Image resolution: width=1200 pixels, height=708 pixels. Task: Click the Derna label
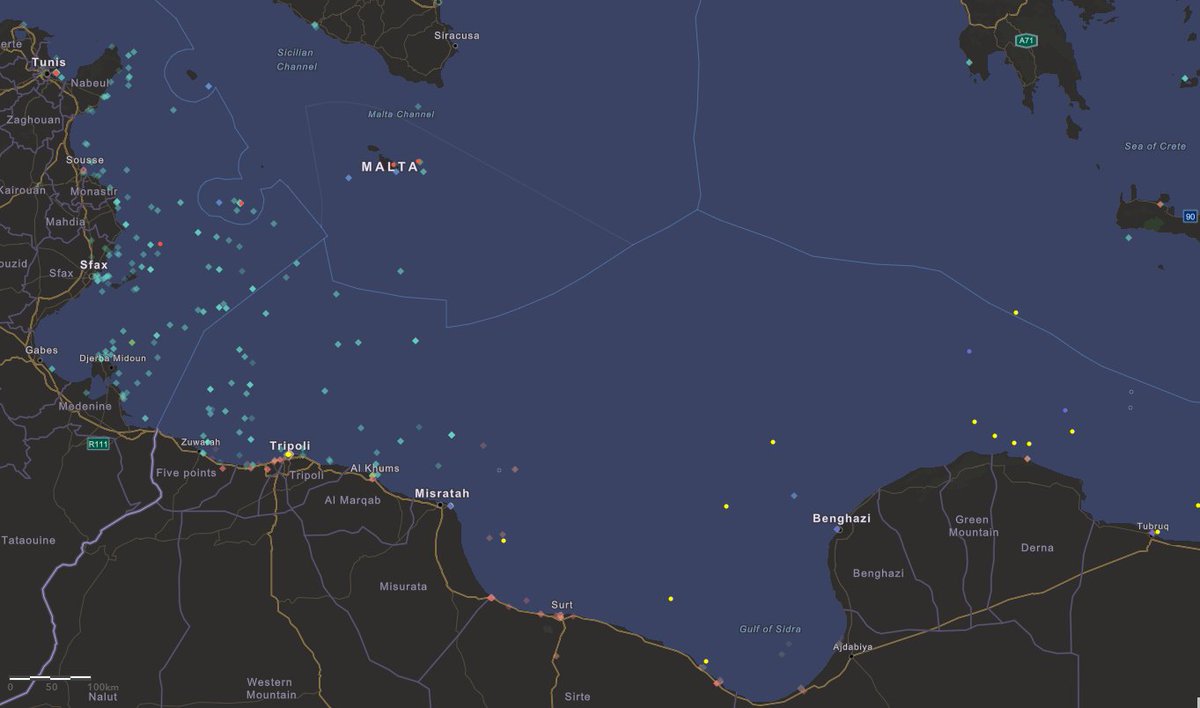coord(1038,548)
